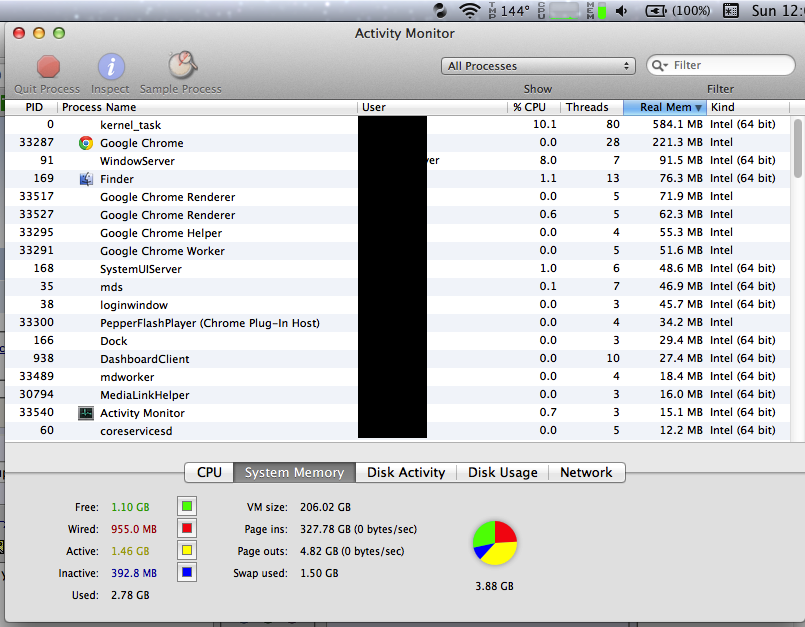
Task: Select the mds process row
Action: (397, 287)
